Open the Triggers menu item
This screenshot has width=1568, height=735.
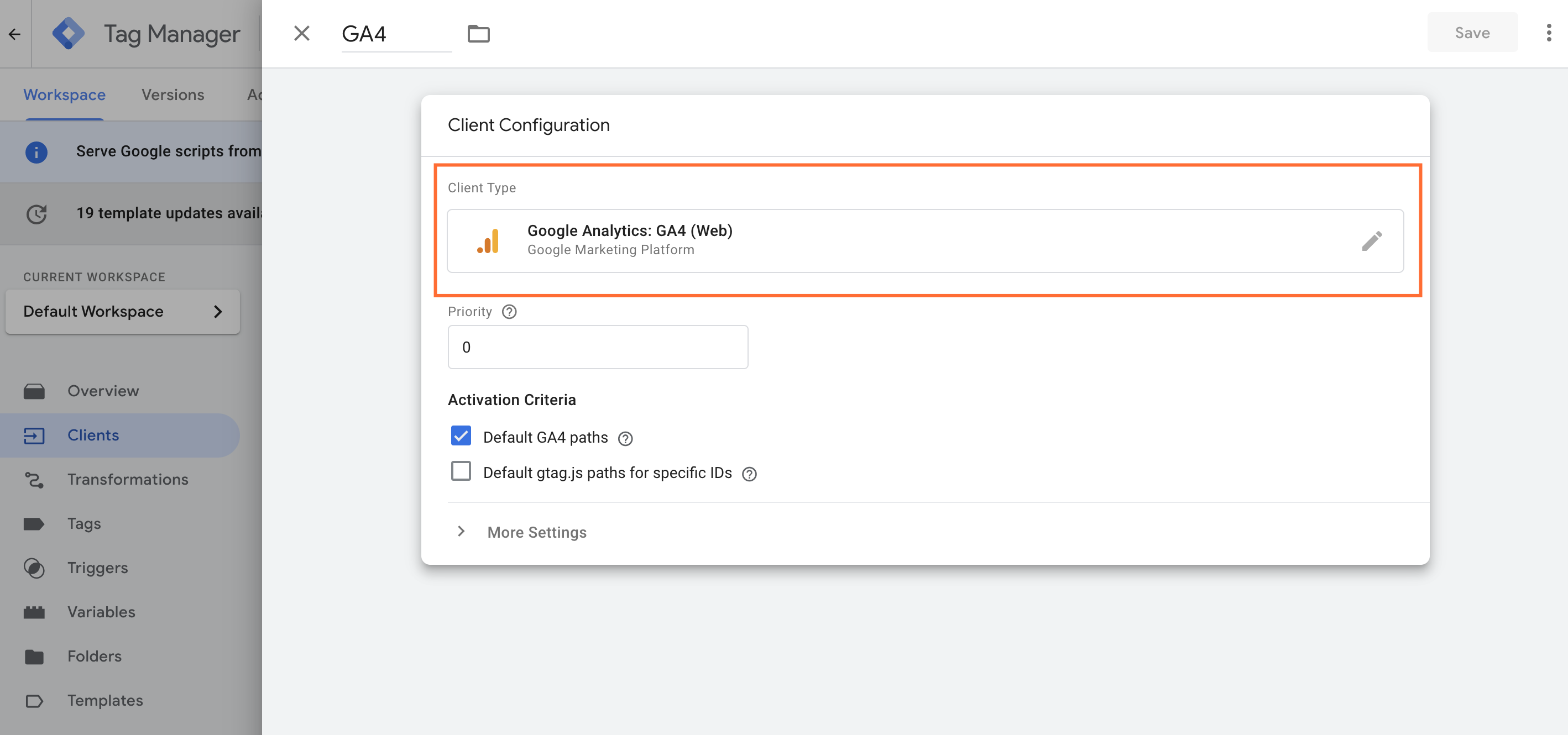[120, 568]
